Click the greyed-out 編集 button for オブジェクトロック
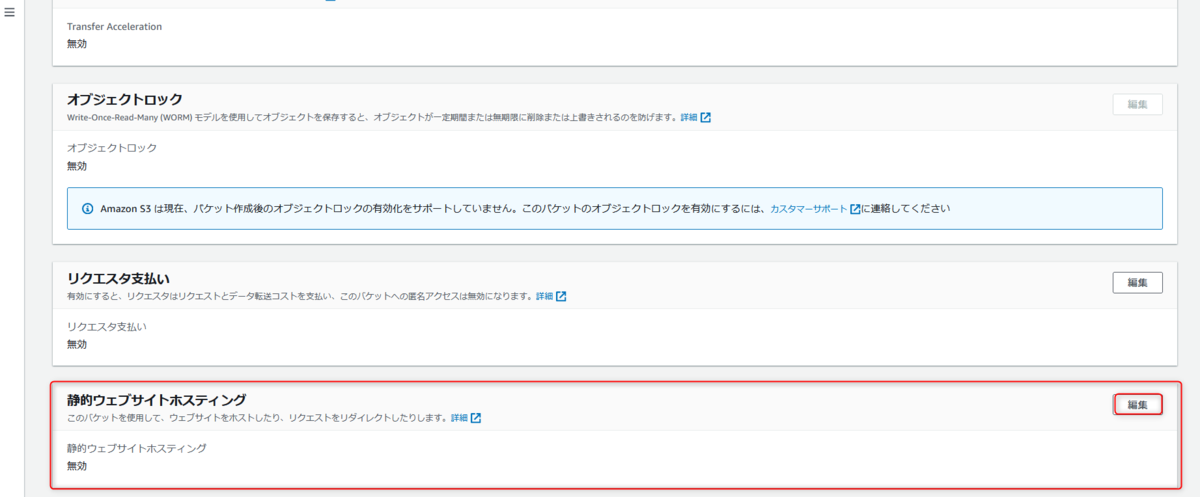This screenshot has width=1200, height=497. click(x=1137, y=104)
